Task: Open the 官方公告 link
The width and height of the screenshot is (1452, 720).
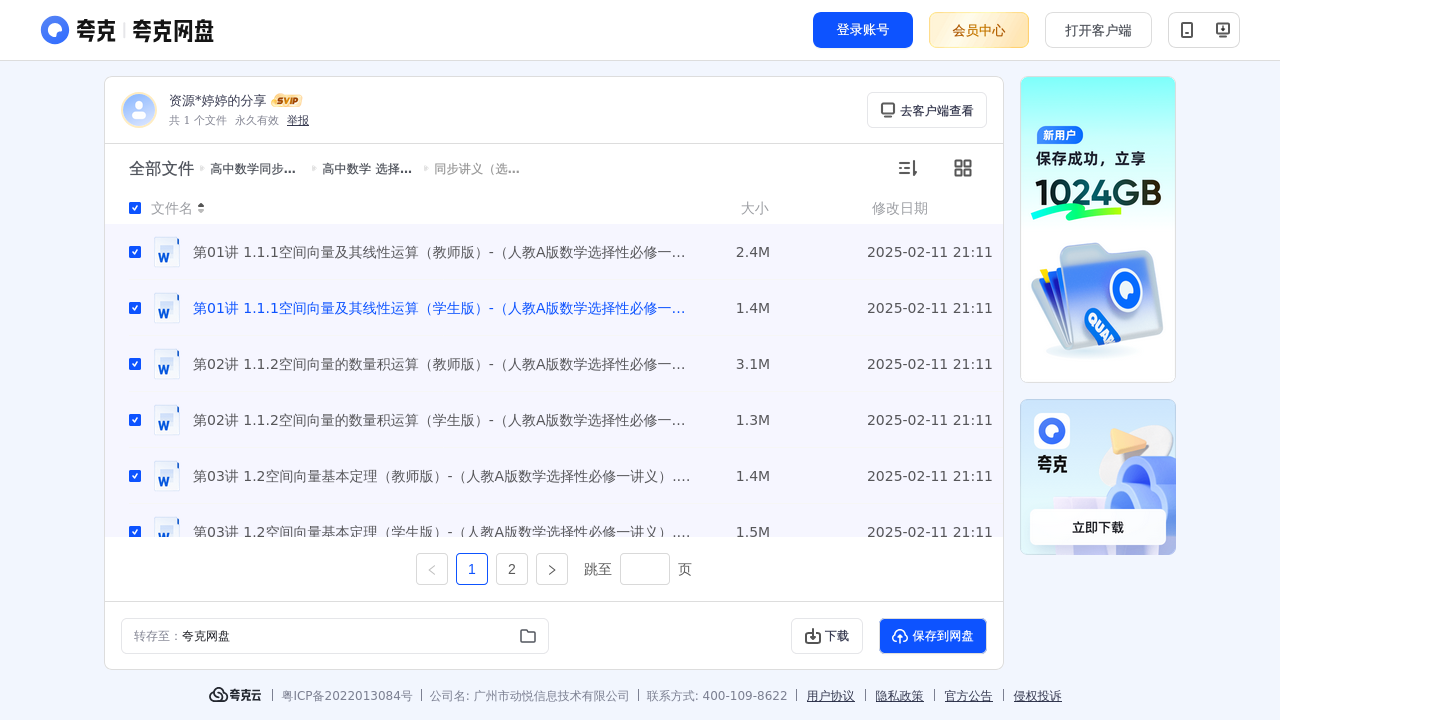Action: (969, 696)
